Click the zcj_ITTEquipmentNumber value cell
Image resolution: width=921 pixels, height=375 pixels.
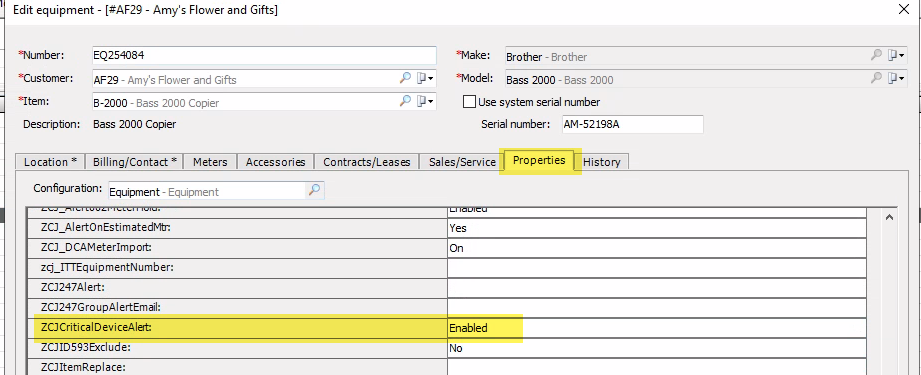657,267
